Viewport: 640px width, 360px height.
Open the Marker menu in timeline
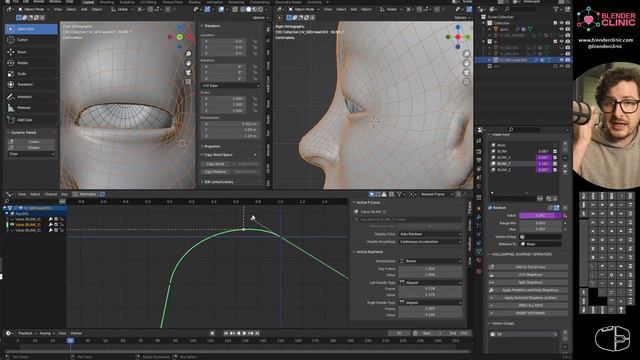tap(76, 333)
